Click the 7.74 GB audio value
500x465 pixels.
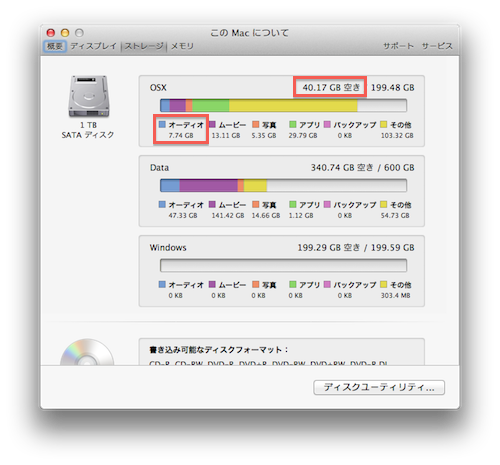[181, 135]
